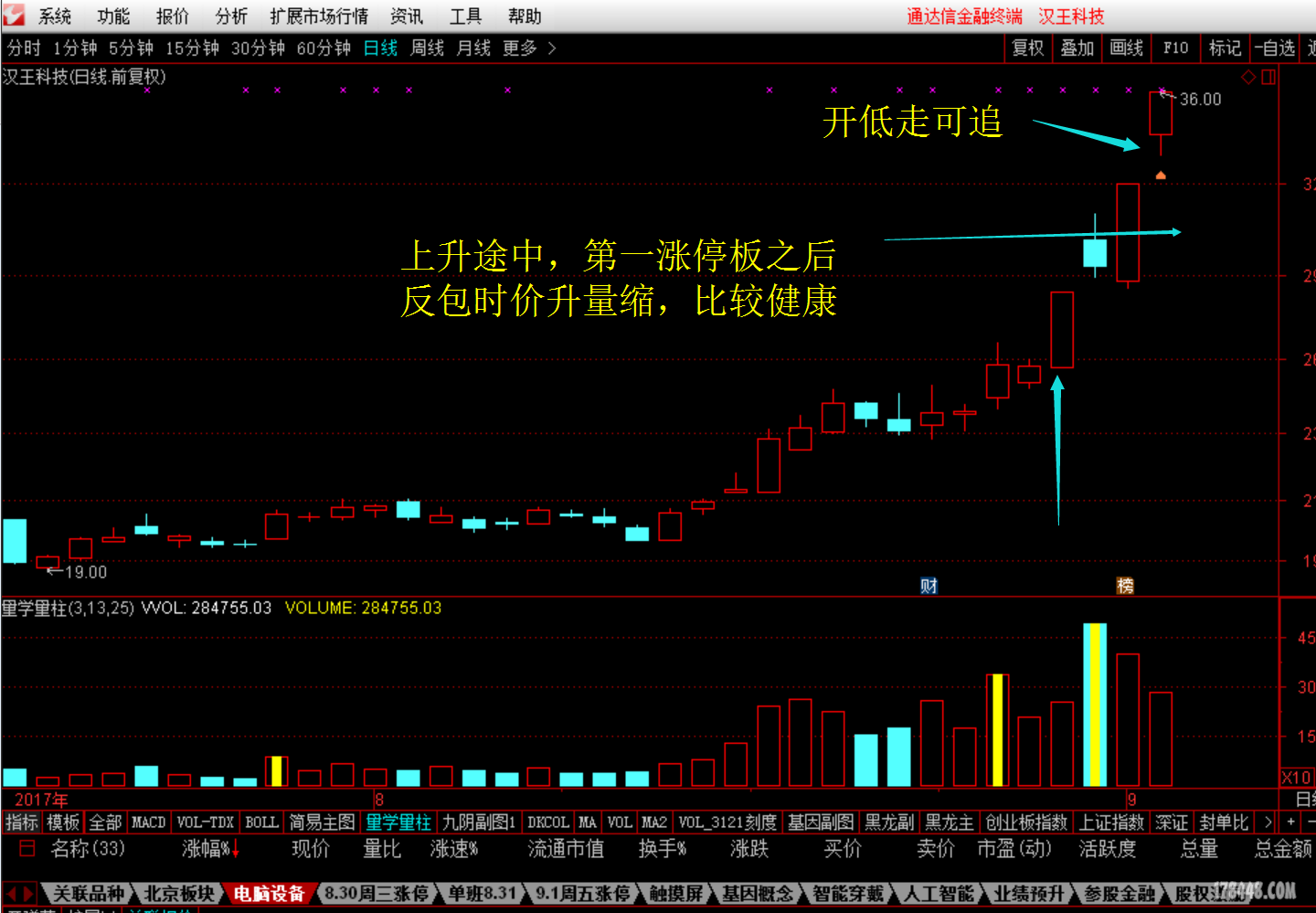Click the 榜 marker on the timeline
The image size is (1316, 913).
[1125, 586]
